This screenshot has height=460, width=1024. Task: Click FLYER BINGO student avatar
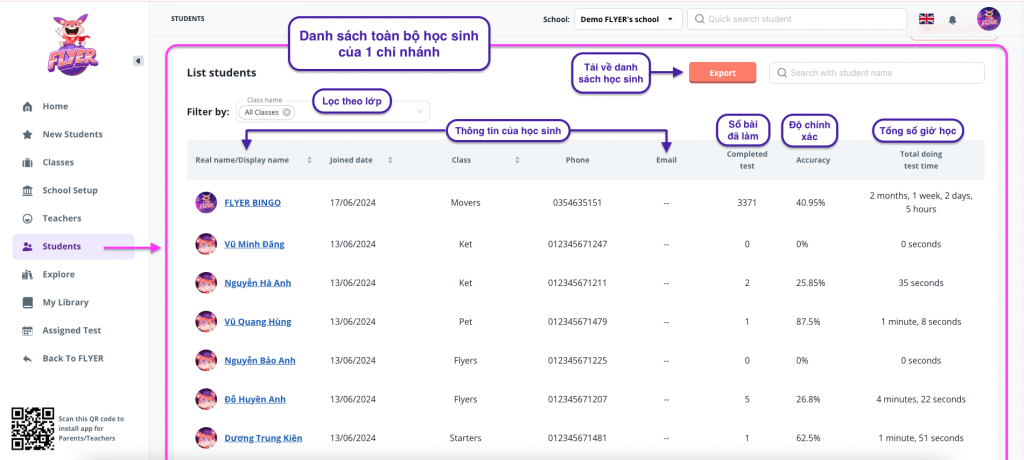pyautogui.click(x=206, y=202)
